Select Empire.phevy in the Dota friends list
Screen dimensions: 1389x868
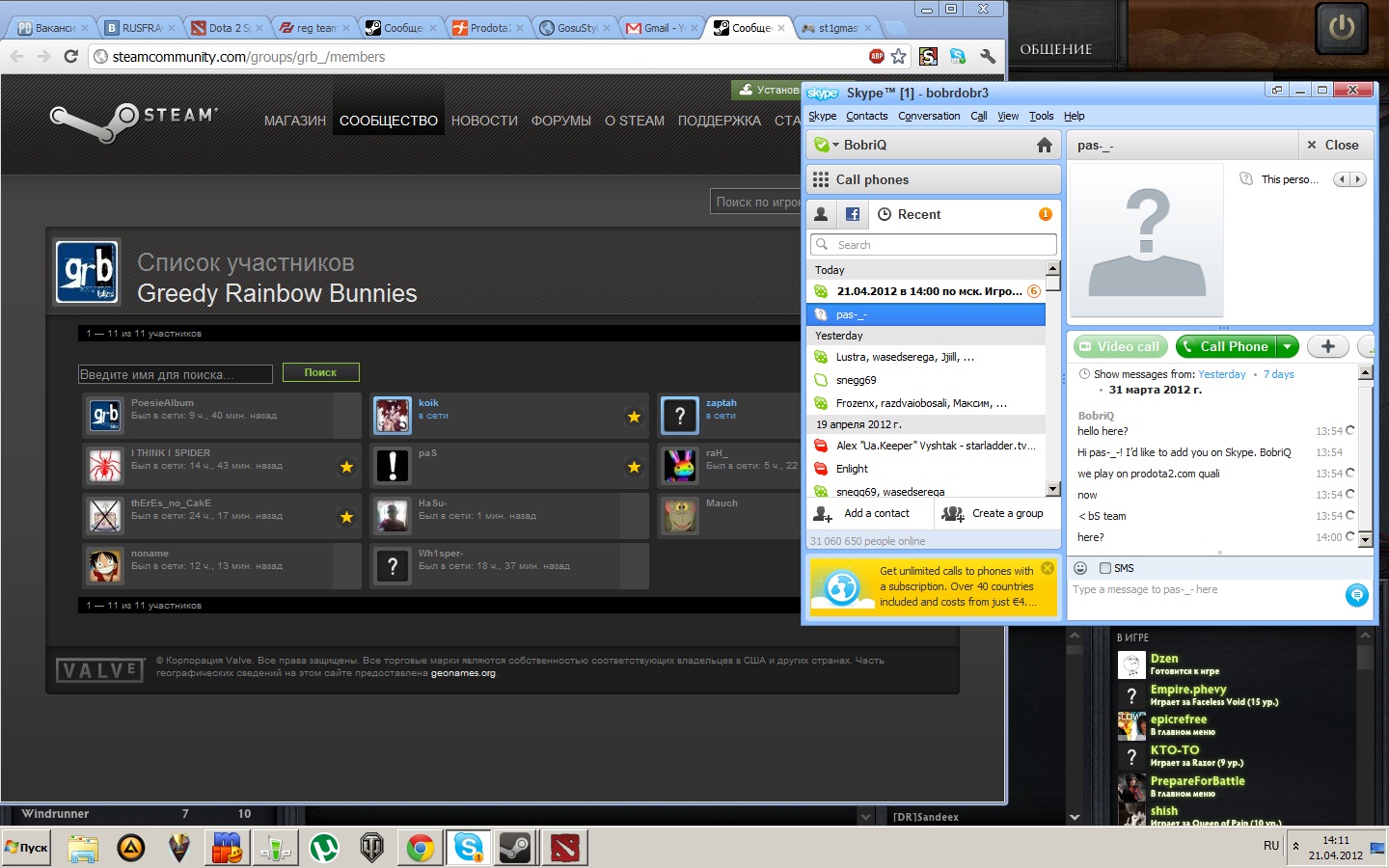click(x=1235, y=694)
